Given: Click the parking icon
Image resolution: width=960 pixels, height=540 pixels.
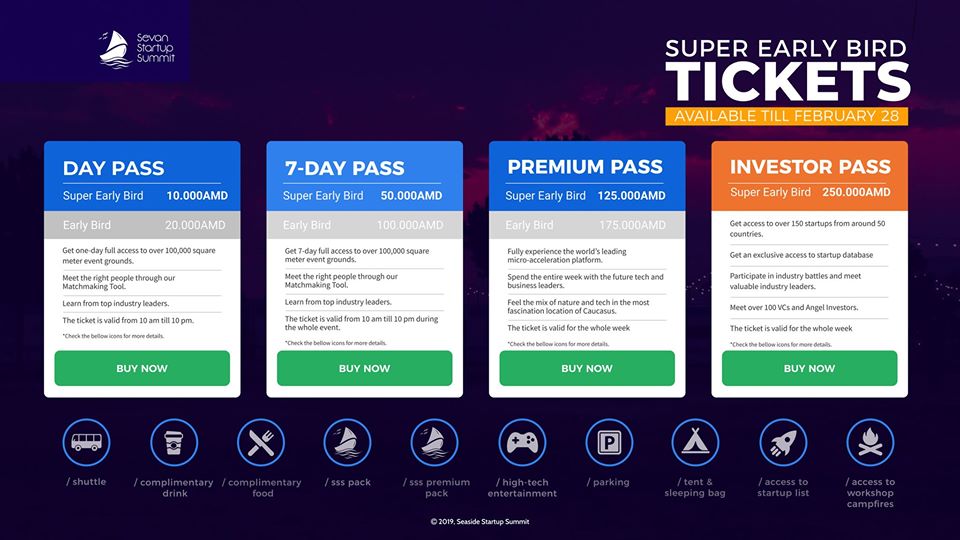Looking at the screenshot, I should coord(609,442).
